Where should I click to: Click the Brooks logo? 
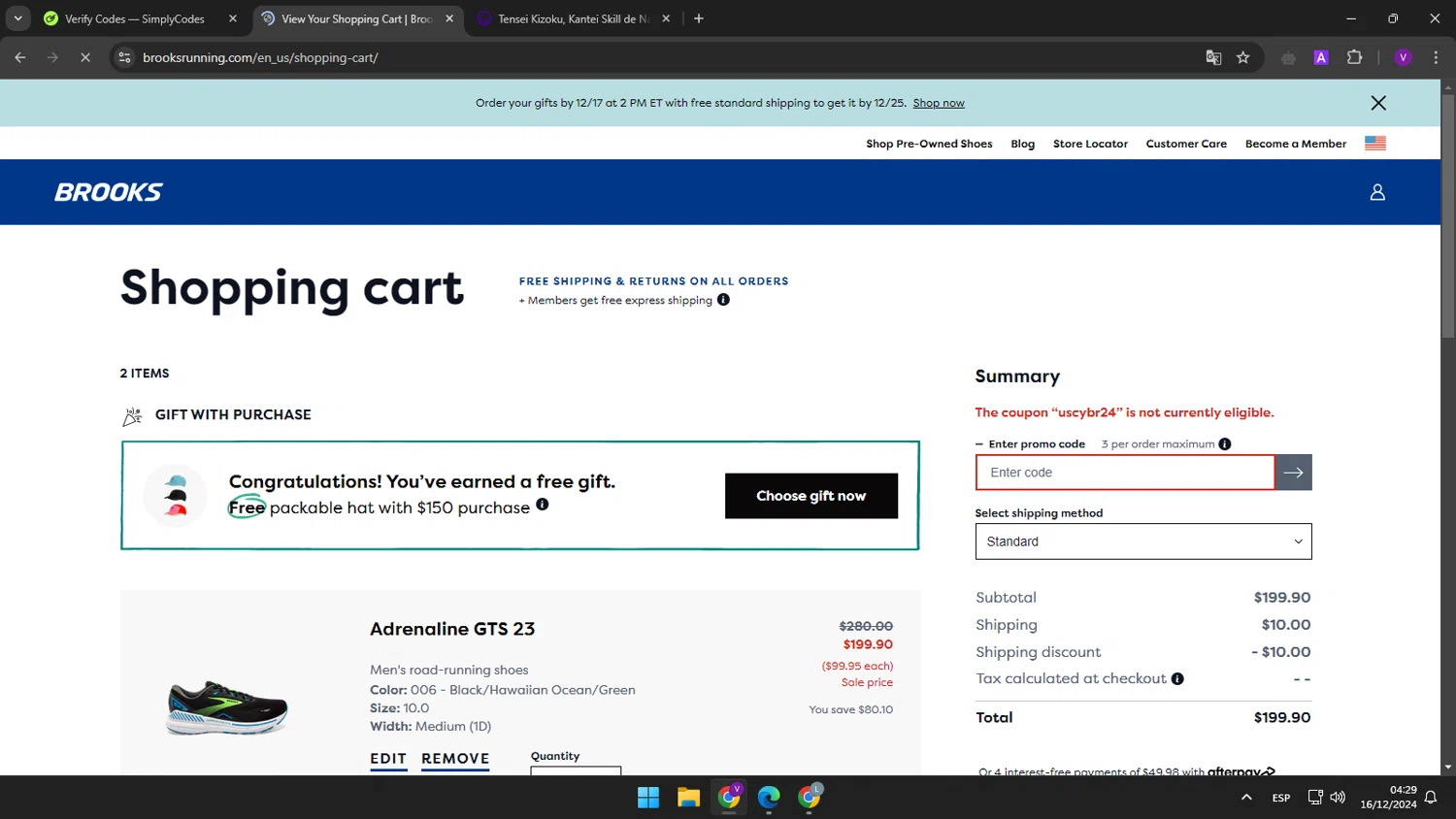coord(108,192)
